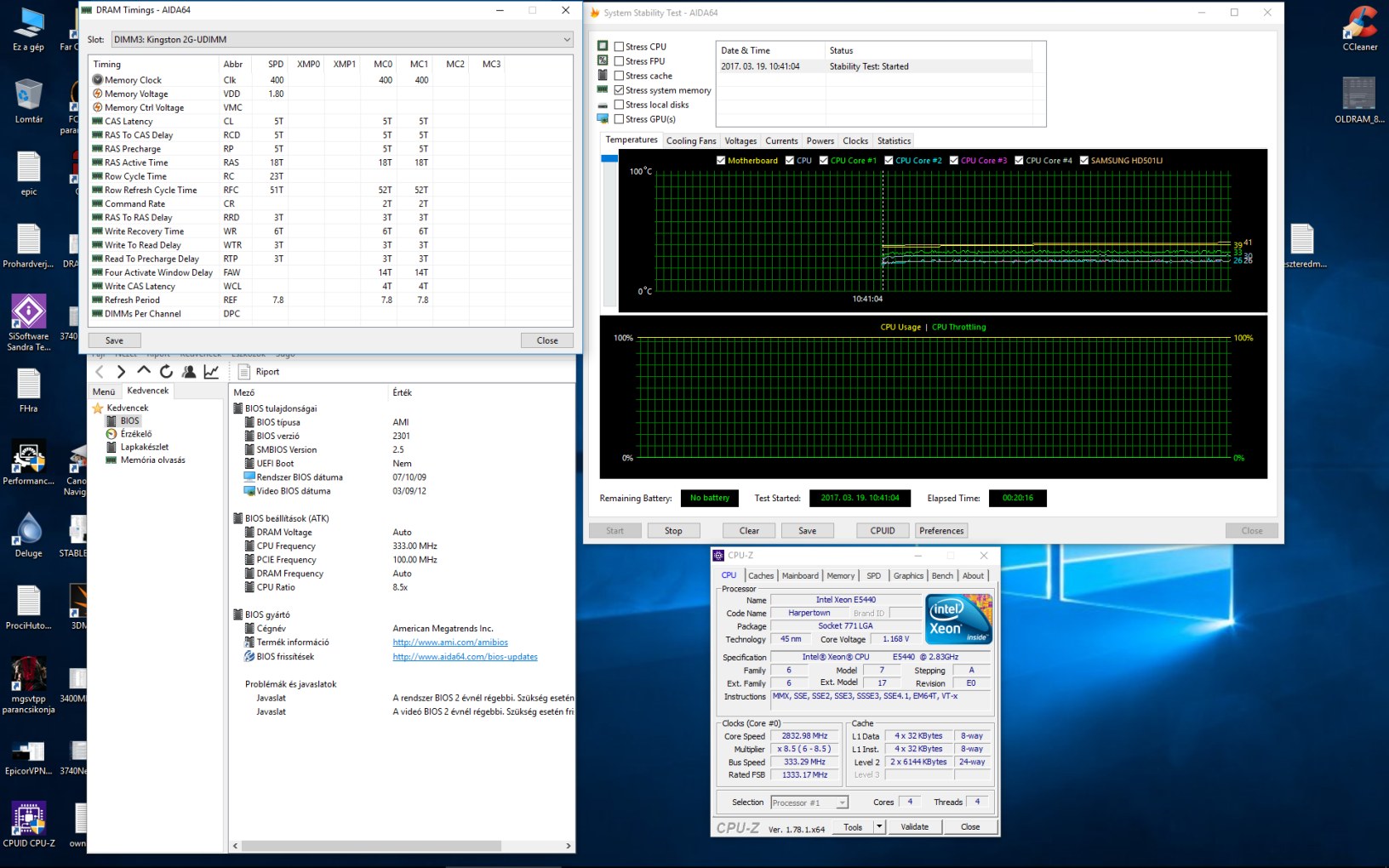Click the back arrow in AIDA64 toolbar
1389x868 pixels.
(100, 371)
